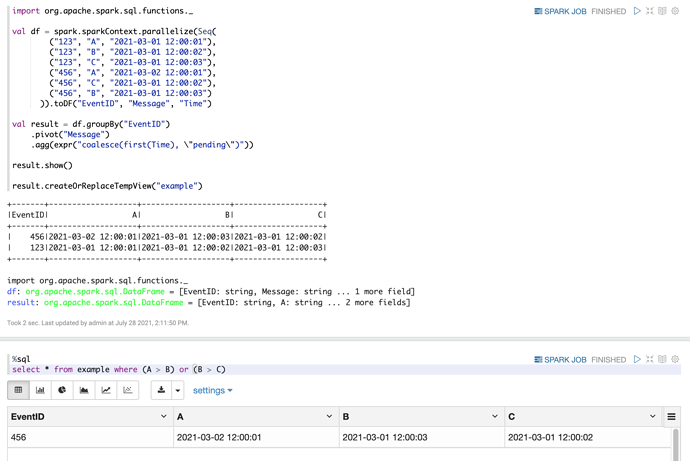Open EventID column menu chevron

pos(164,416)
